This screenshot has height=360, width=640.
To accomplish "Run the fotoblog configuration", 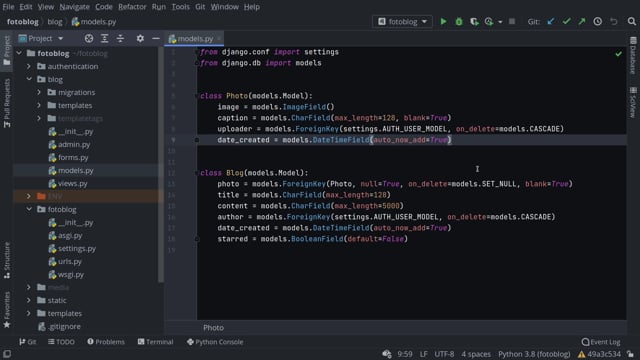I will coord(443,22).
